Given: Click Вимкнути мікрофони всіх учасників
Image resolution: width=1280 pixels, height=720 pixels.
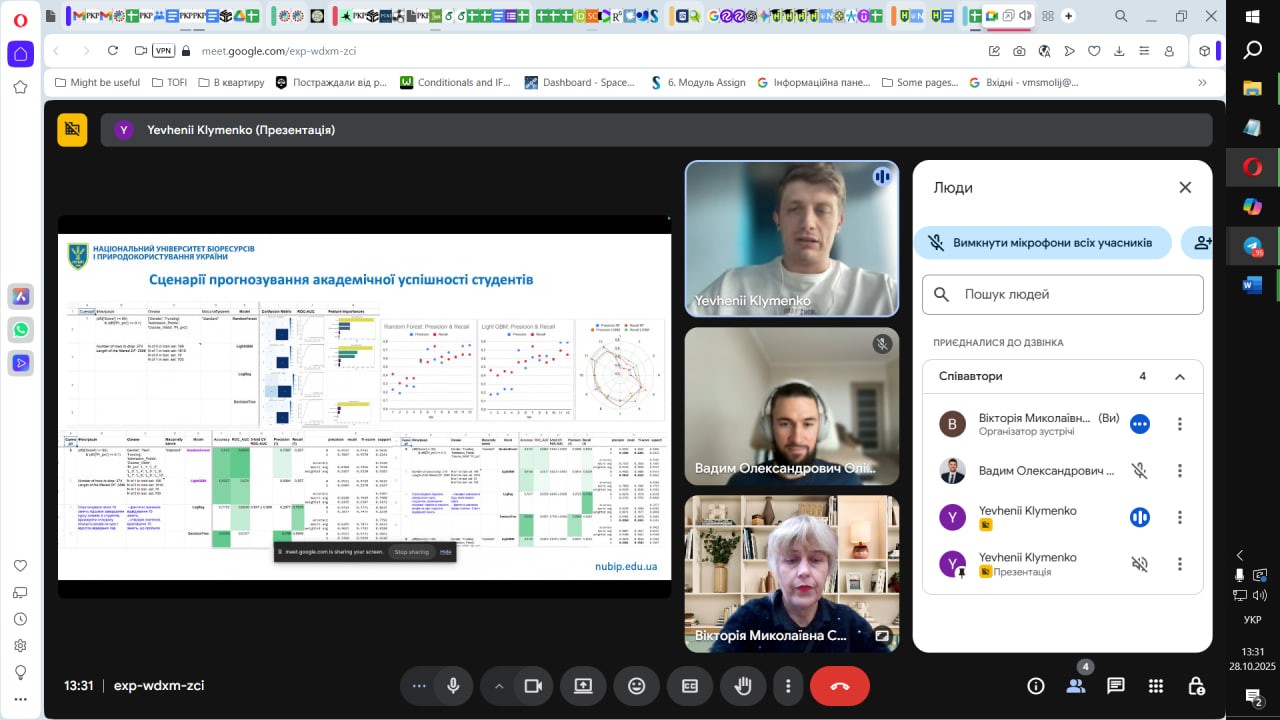Looking at the screenshot, I should click(x=1042, y=243).
